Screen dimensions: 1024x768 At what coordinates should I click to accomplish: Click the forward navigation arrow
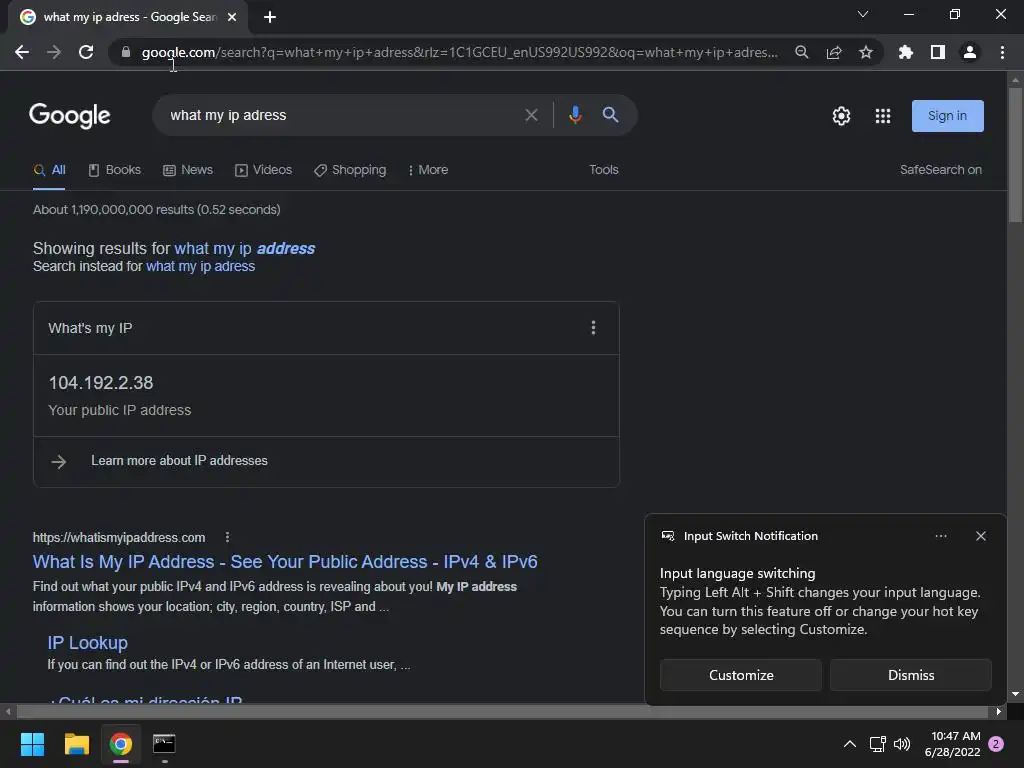coord(54,52)
